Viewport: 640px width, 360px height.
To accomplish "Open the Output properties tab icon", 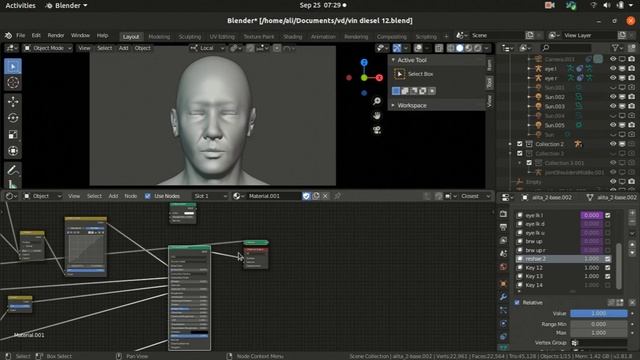I will pyautogui.click(x=503, y=227).
